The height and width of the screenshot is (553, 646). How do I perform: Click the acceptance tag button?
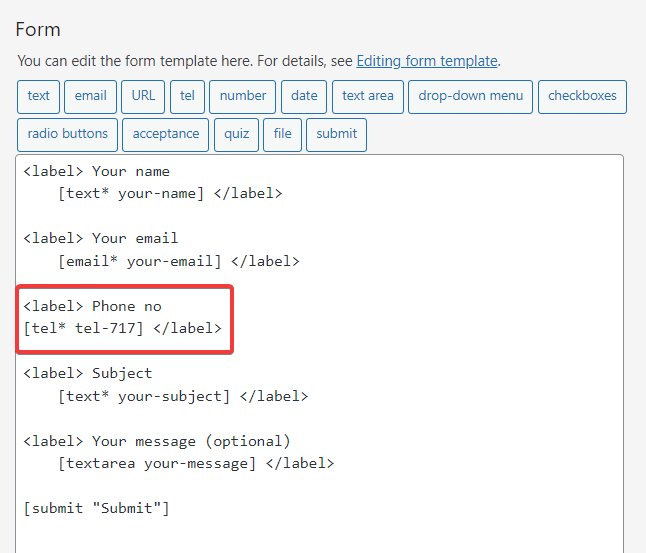[166, 135]
